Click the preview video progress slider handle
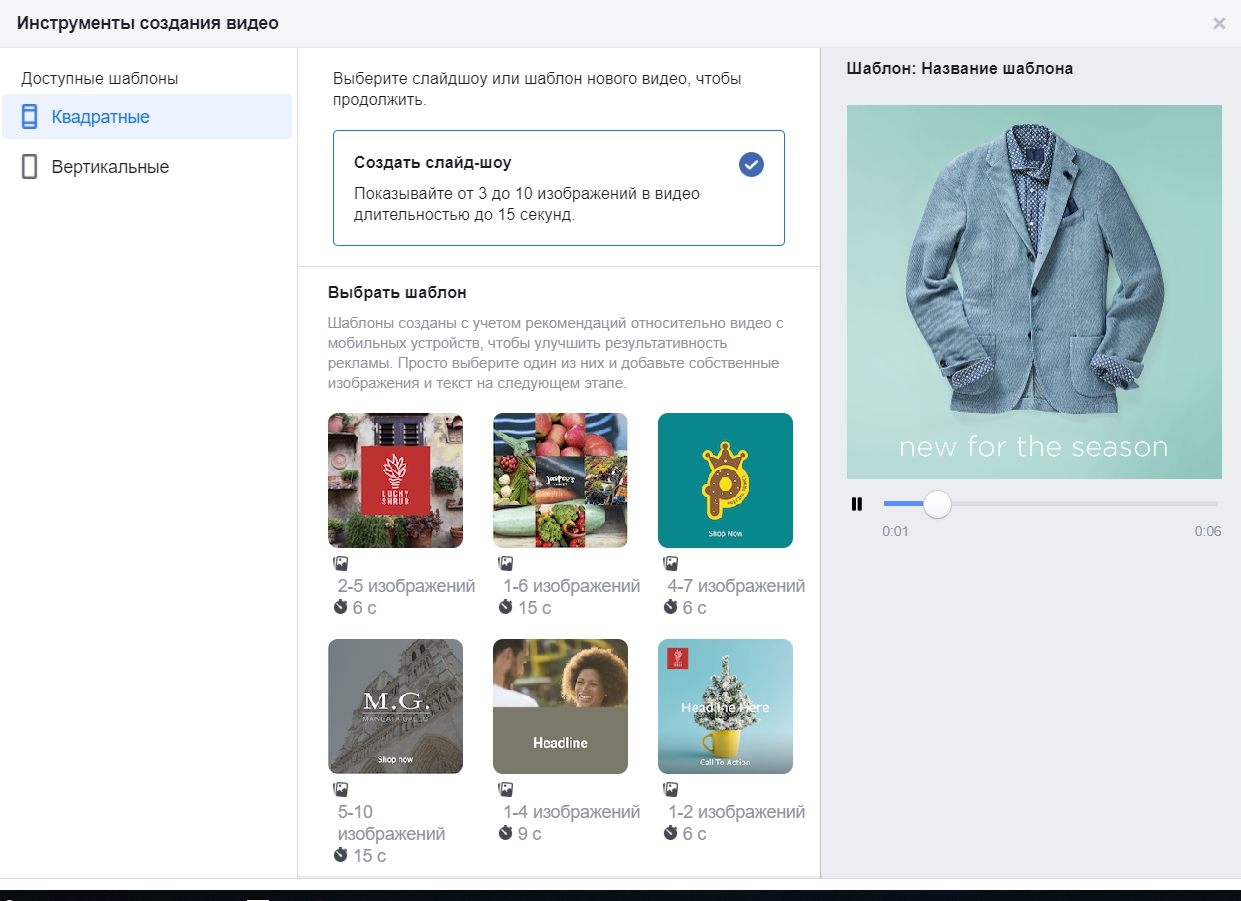 click(x=937, y=504)
